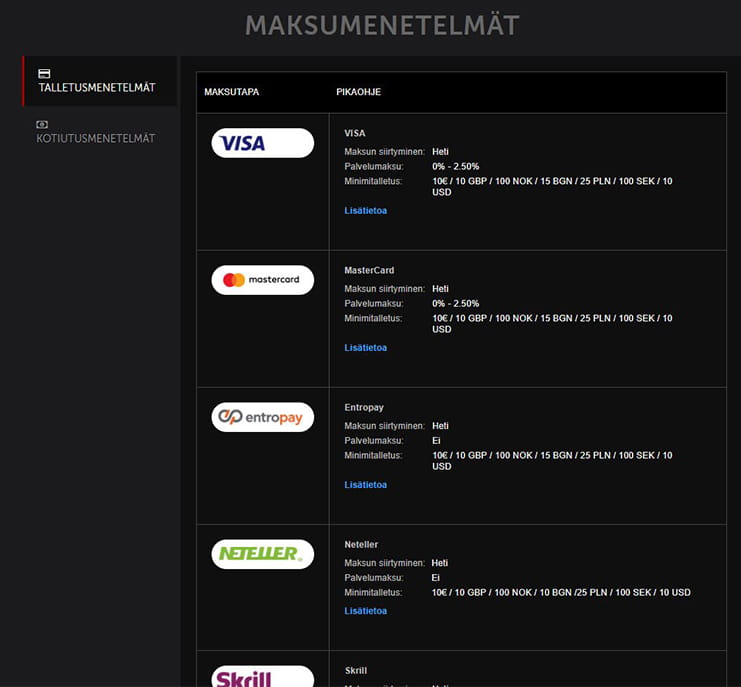Open Lisätietoa link under VISA

(x=365, y=211)
